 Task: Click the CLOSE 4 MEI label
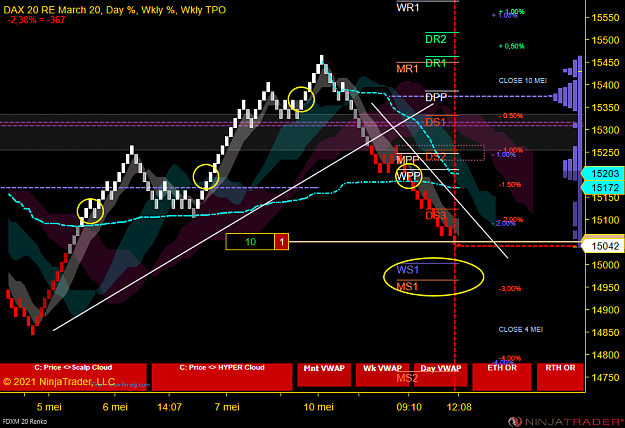point(521,330)
